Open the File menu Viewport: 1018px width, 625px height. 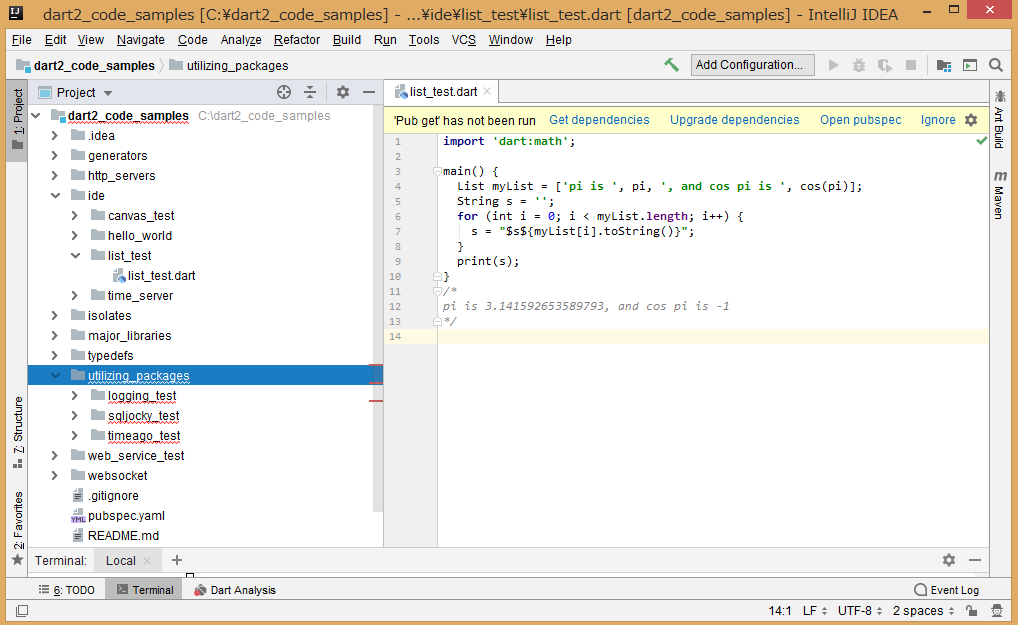[x=21, y=40]
